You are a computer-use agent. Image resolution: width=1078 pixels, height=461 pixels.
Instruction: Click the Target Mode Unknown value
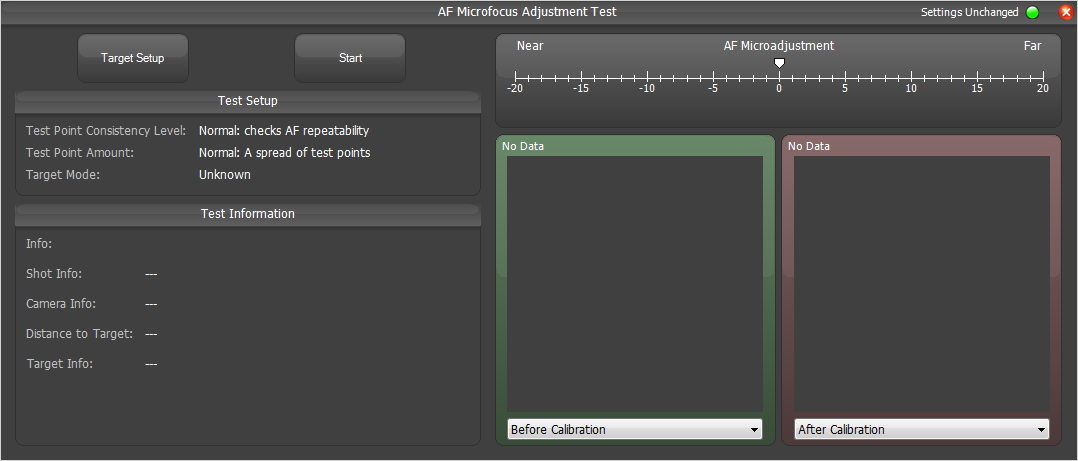(225, 175)
